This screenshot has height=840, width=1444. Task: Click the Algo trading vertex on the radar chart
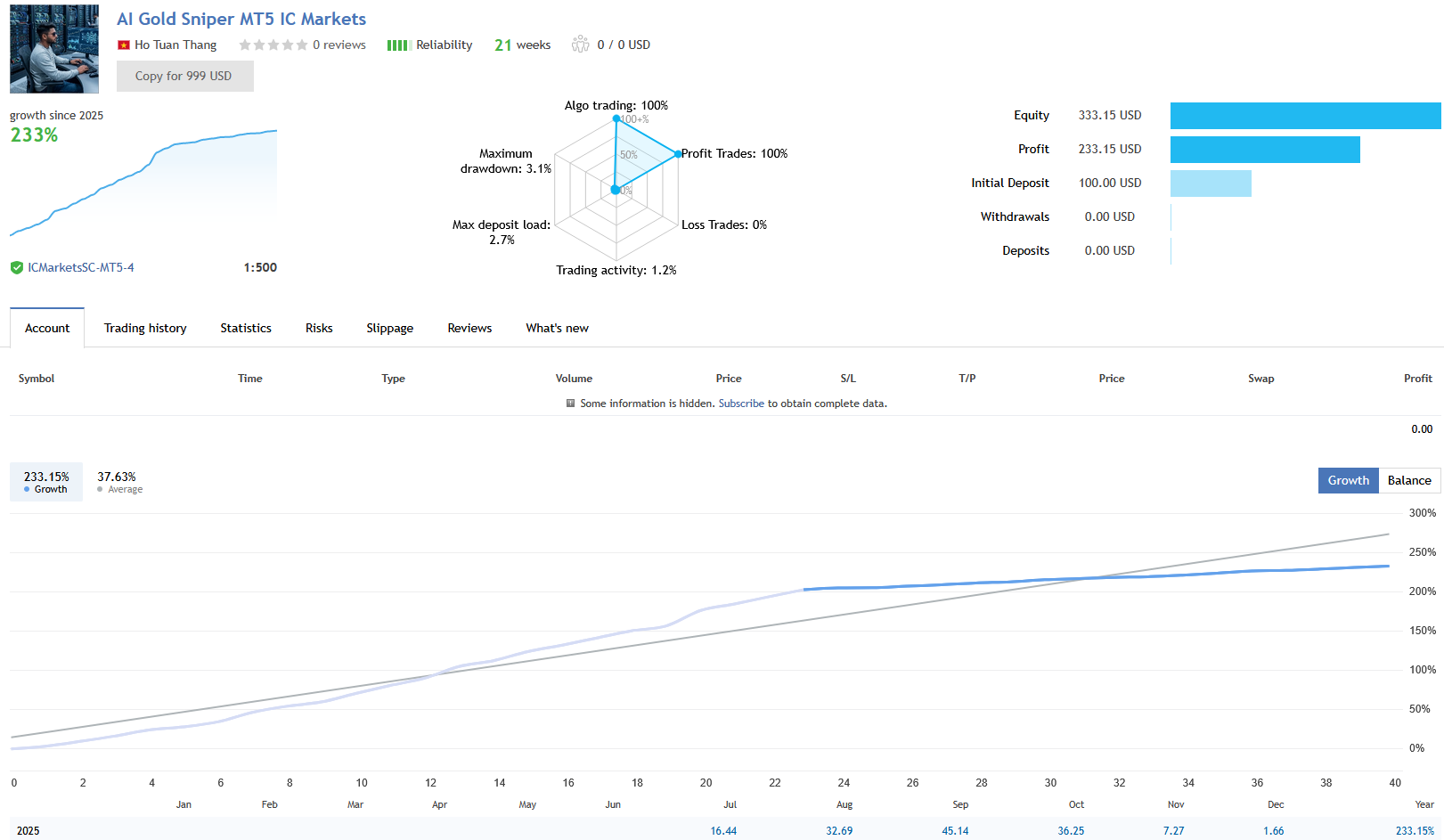tap(616, 117)
